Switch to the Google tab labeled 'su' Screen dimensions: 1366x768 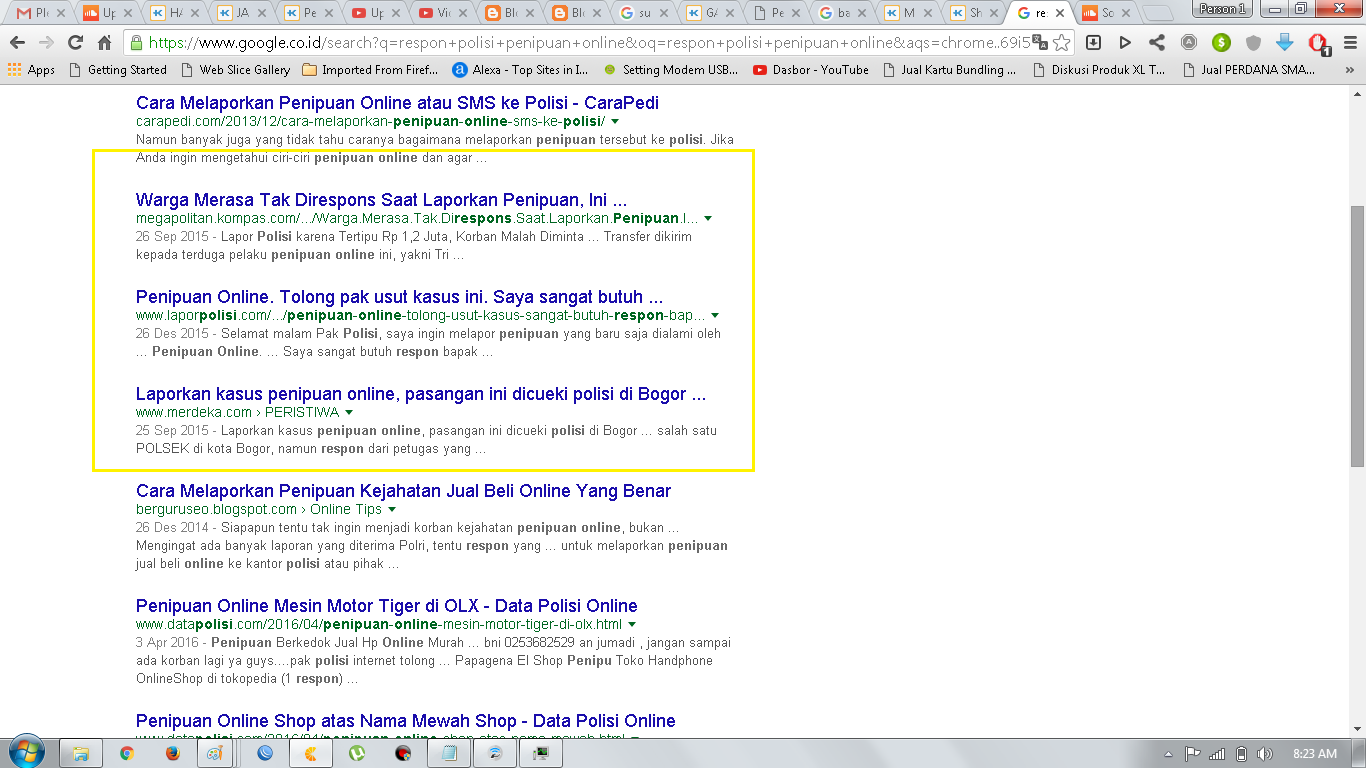640,13
